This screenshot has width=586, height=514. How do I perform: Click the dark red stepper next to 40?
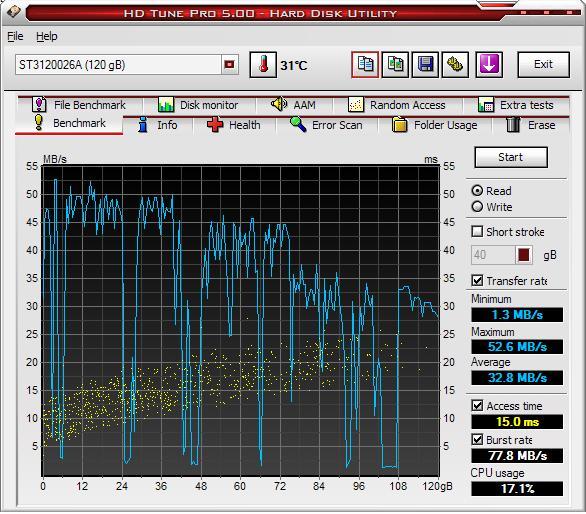tap(524, 255)
